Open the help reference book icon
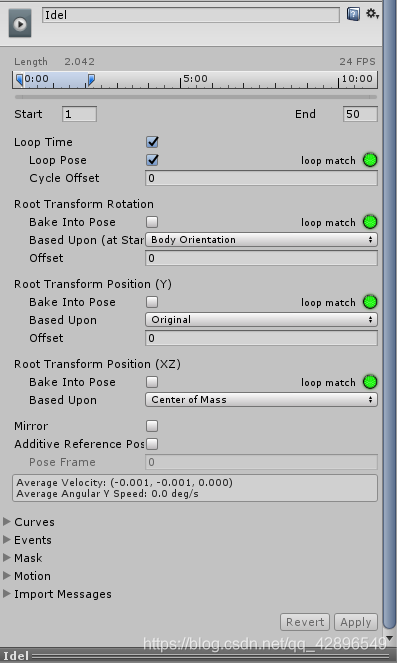 tap(353, 14)
